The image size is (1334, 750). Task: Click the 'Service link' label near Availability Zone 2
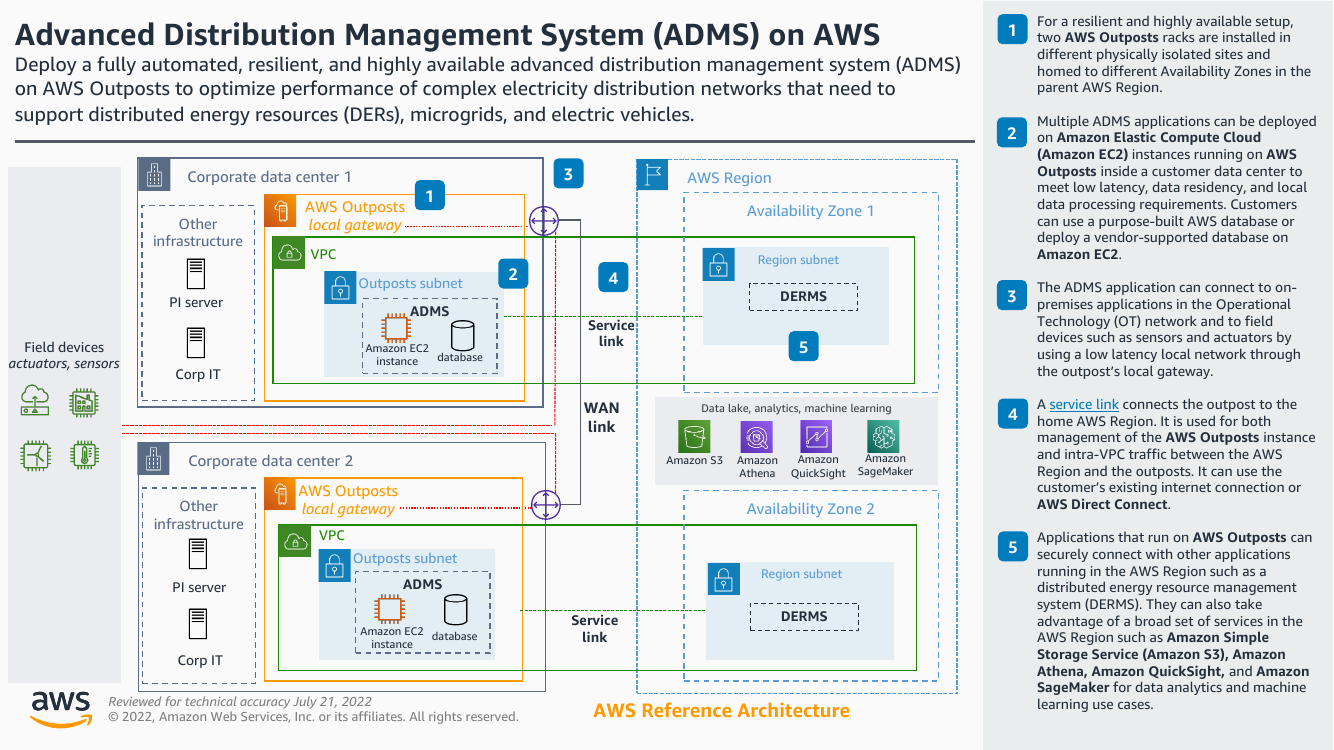[595, 628]
